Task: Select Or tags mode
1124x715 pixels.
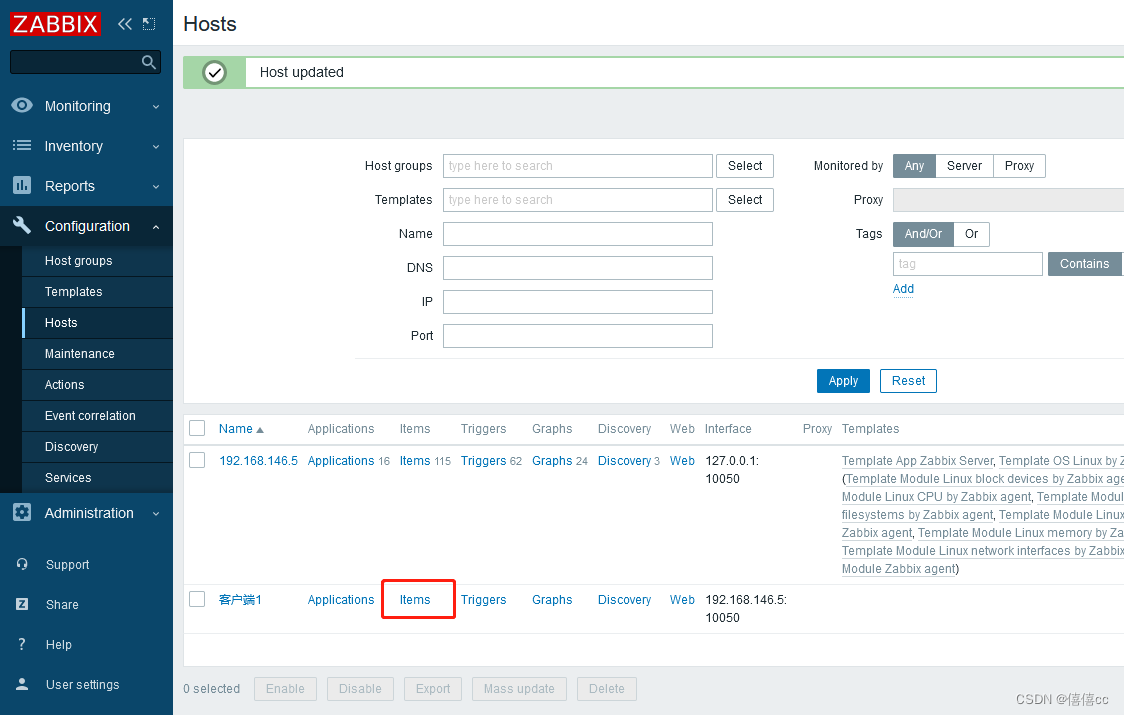Action: click(x=971, y=234)
